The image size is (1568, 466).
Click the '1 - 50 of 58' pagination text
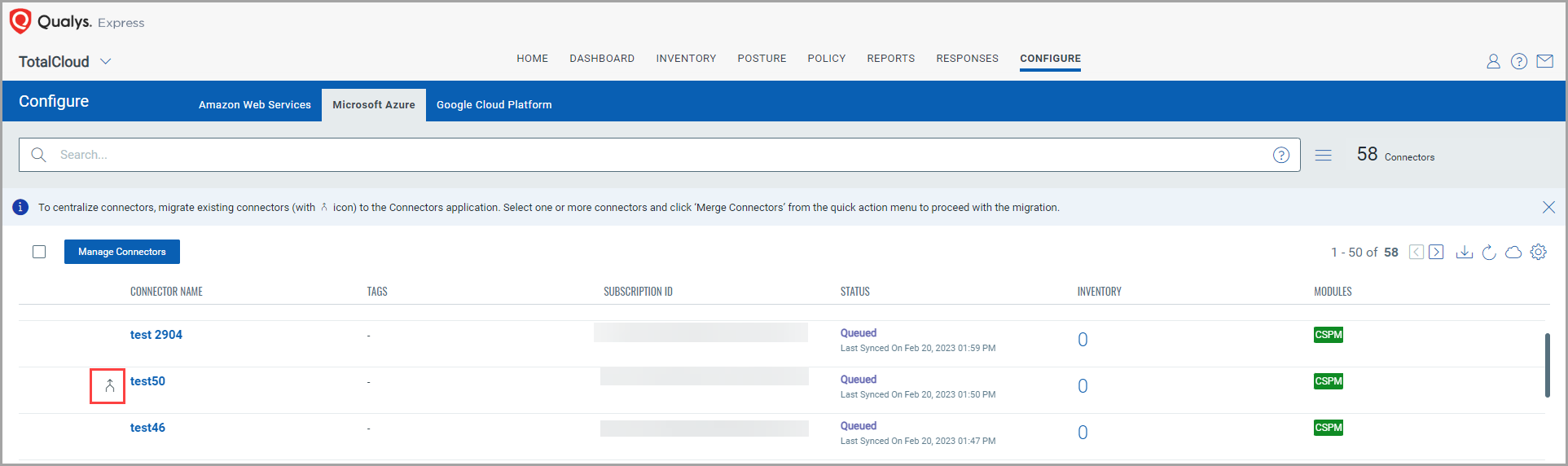click(1364, 253)
